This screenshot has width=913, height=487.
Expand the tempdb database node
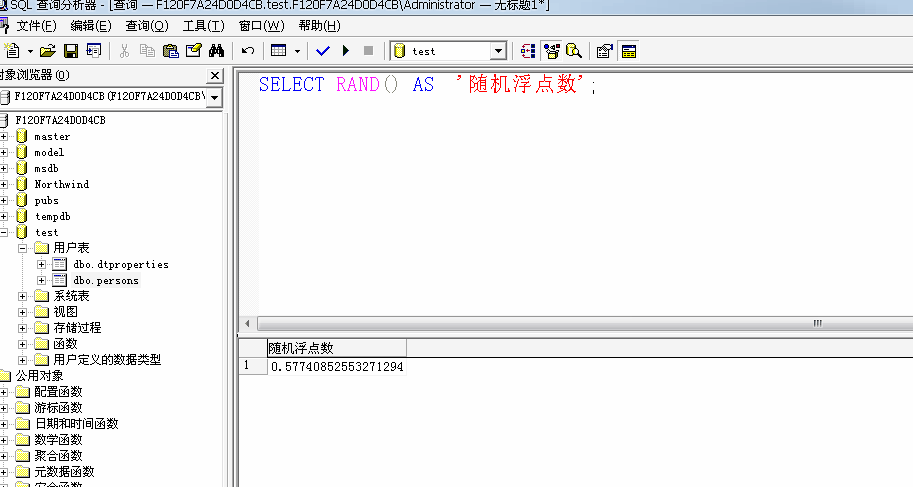click(x=3, y=216)
